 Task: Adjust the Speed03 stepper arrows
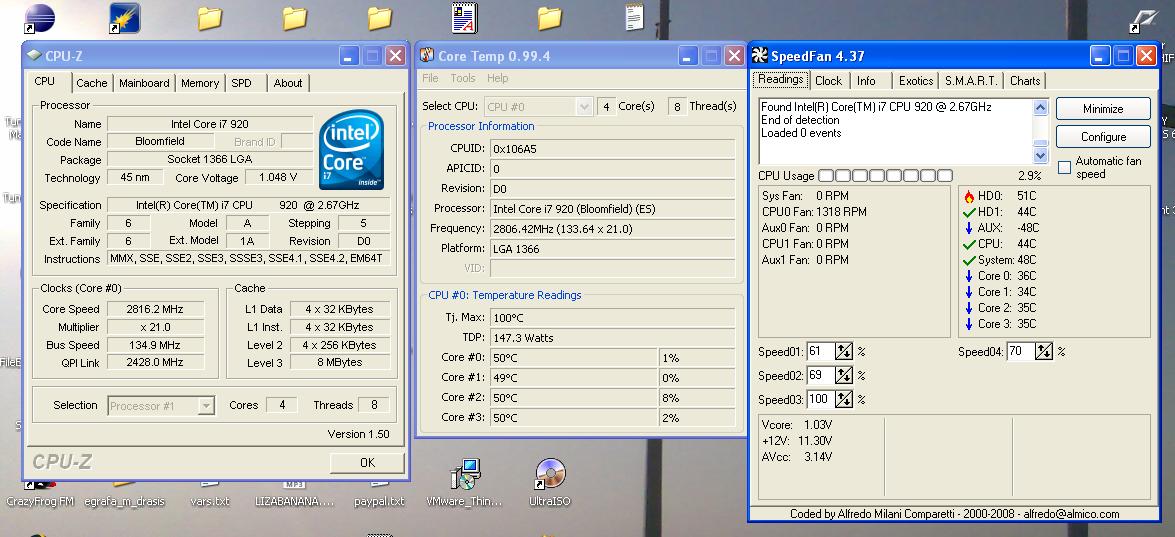pos(845,399)
